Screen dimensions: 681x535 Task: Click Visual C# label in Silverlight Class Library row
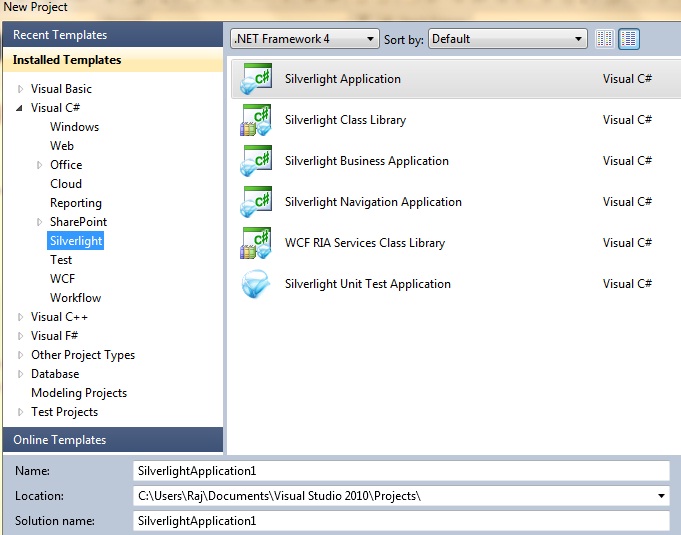627,120
